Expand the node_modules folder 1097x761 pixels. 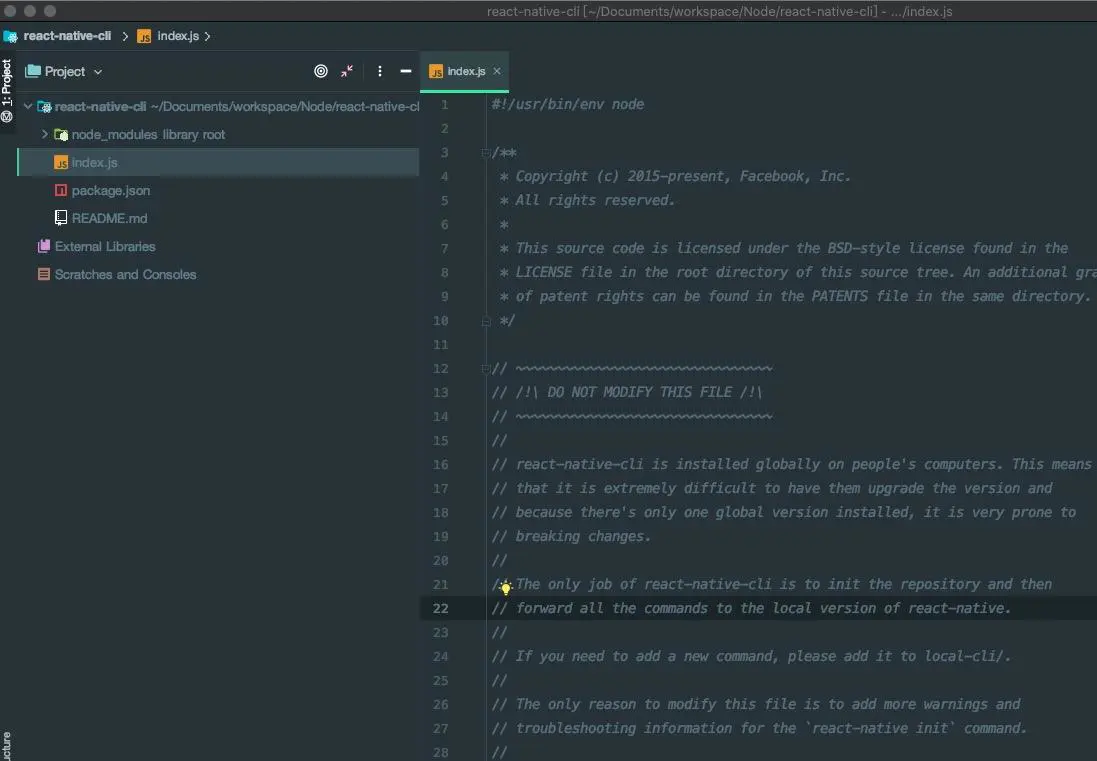coord(45,134)
